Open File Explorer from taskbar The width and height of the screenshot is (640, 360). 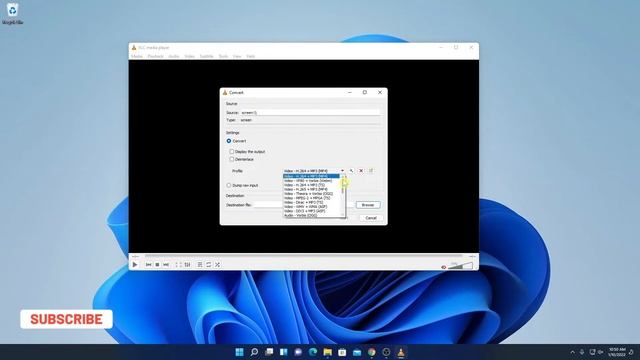coord(328,352)
